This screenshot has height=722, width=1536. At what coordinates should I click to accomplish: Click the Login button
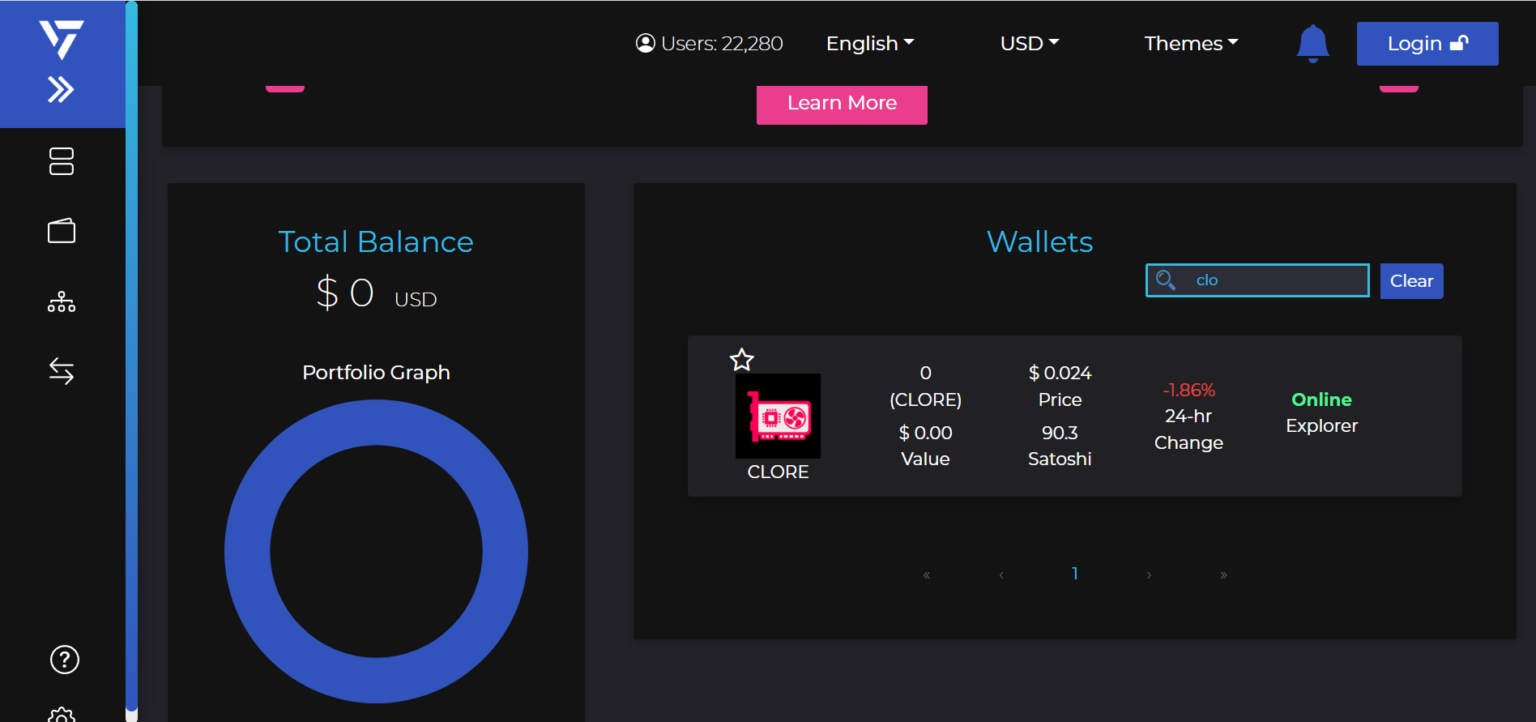click(x=1427, y=43)
